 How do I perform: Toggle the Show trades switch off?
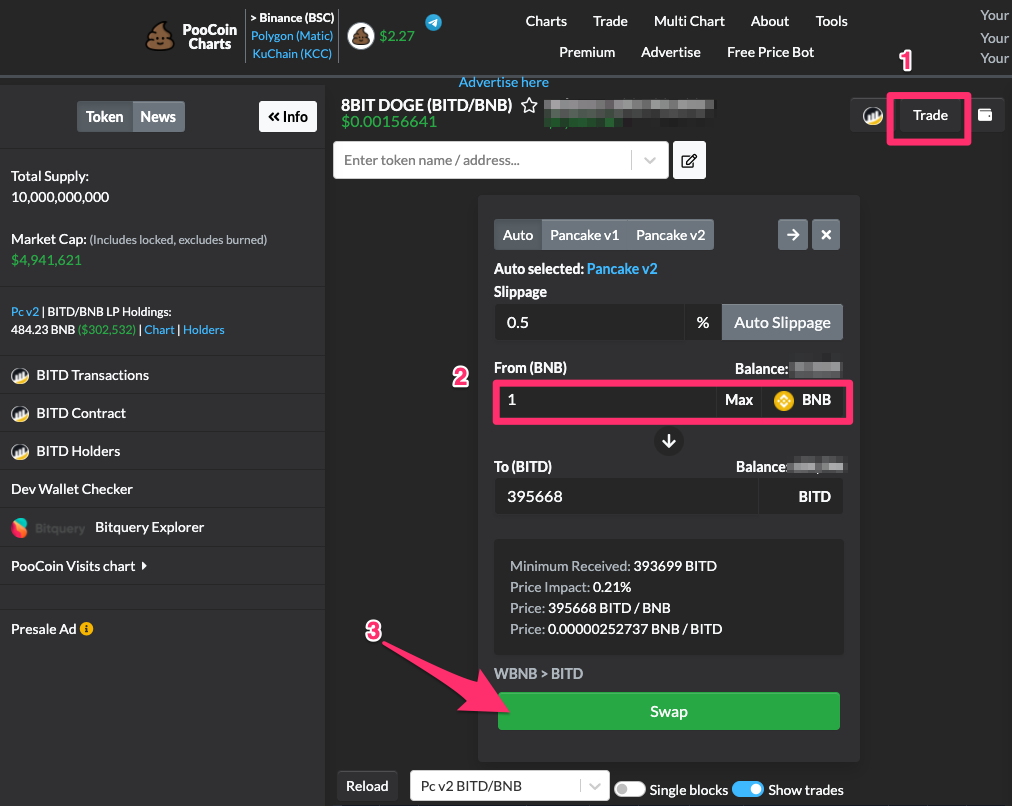tap(747, 789)
